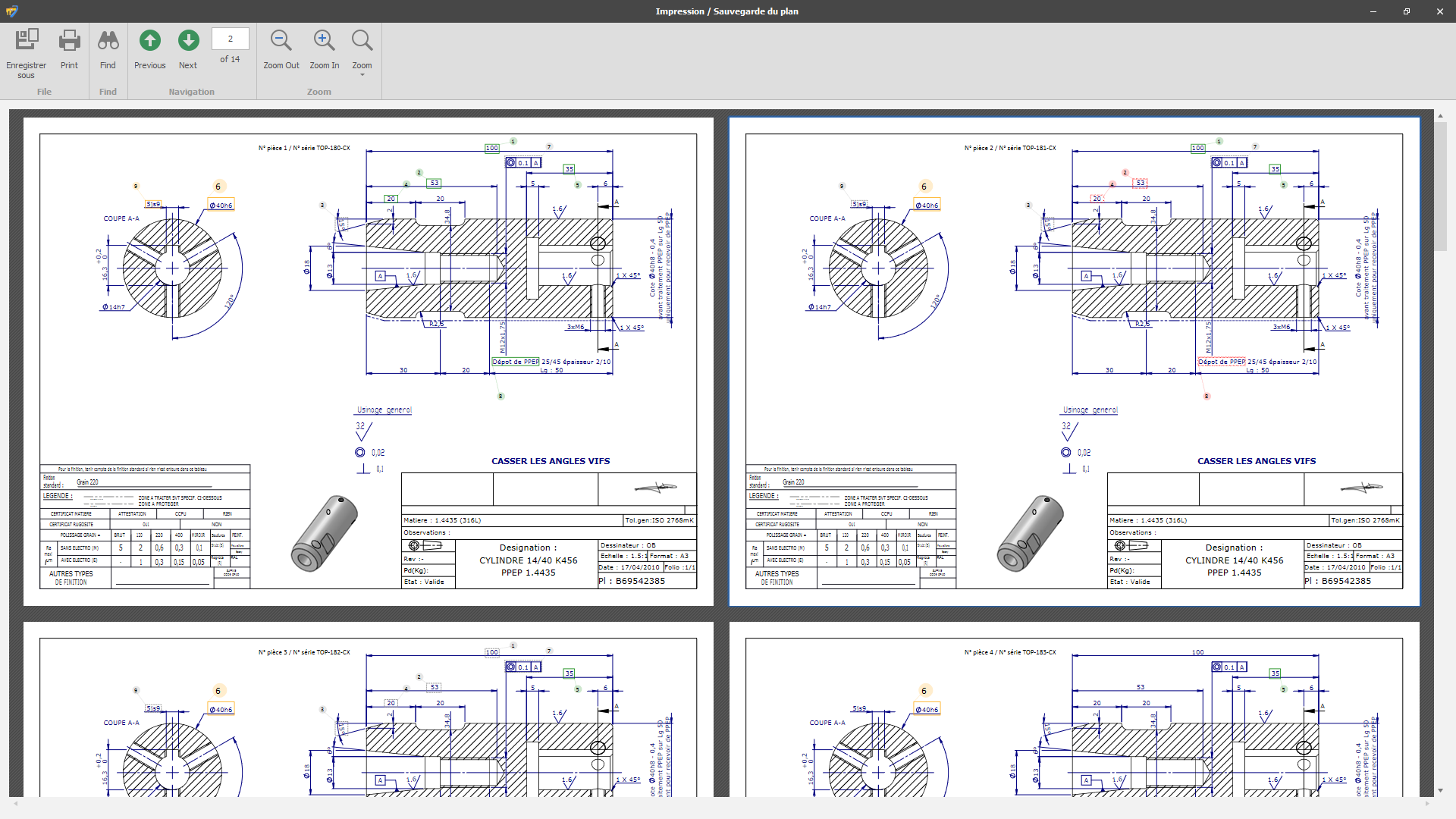Click the application icon in title bar
The width and height of the screenshot is (1456, 819).
pos(11,11)
